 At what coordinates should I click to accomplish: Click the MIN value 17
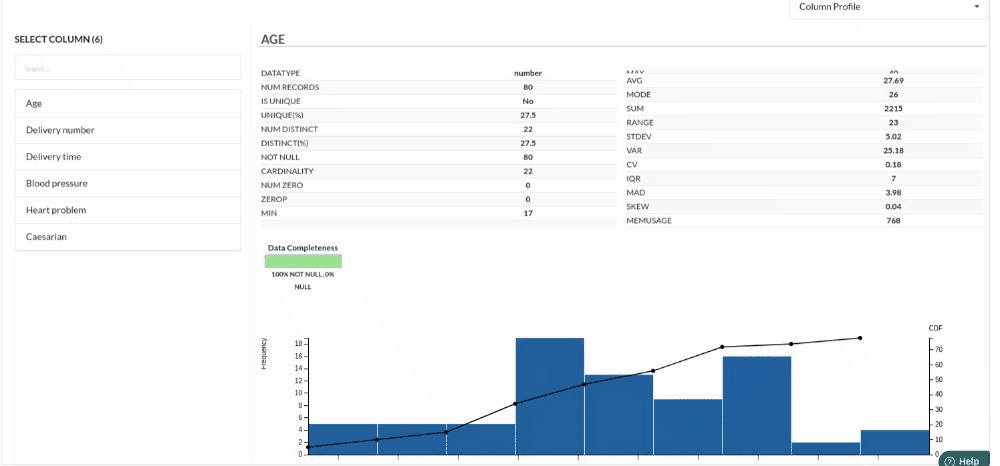[527, 213]
